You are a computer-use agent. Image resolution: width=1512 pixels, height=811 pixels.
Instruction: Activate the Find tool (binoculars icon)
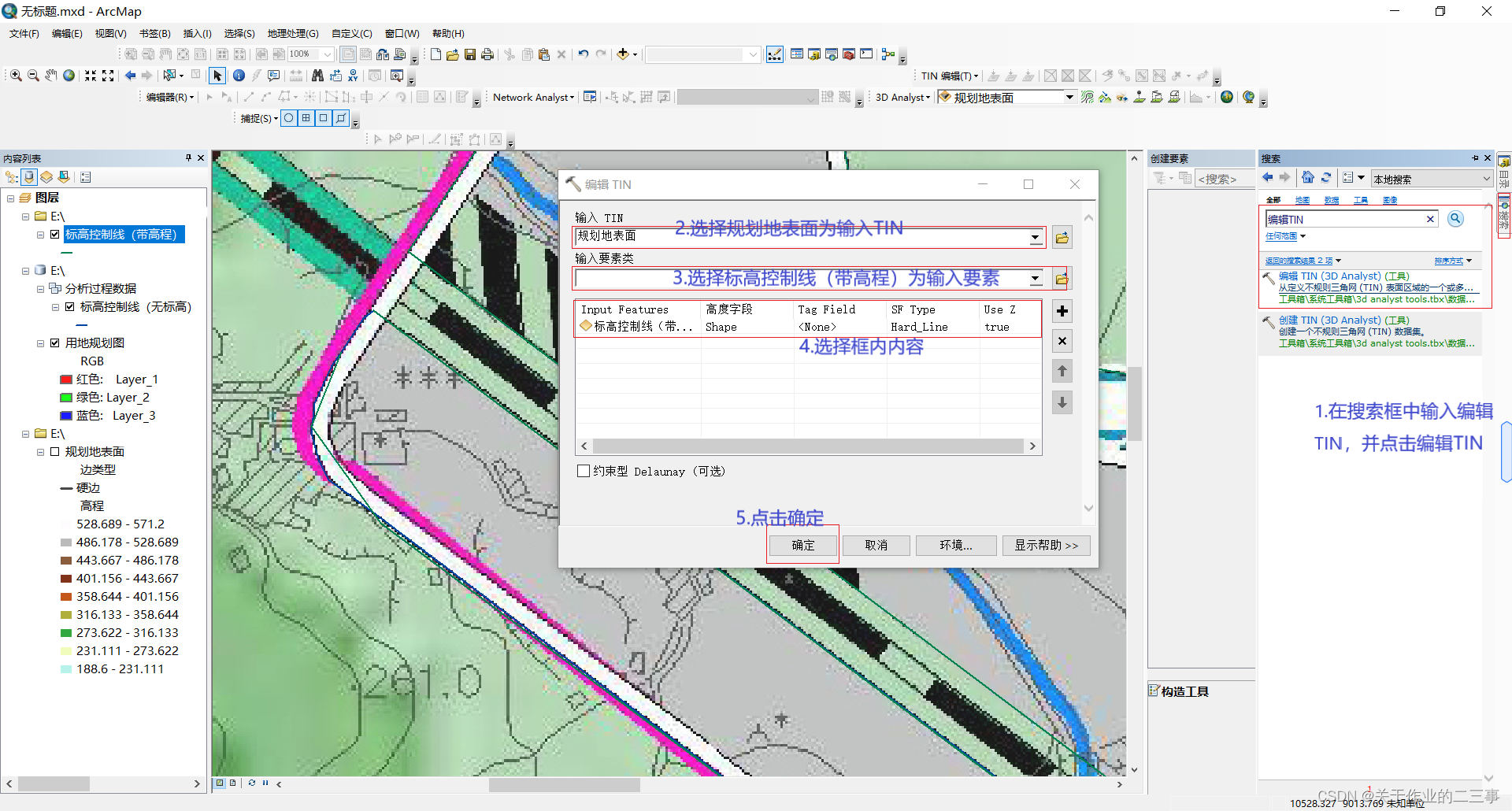point(317,76)
